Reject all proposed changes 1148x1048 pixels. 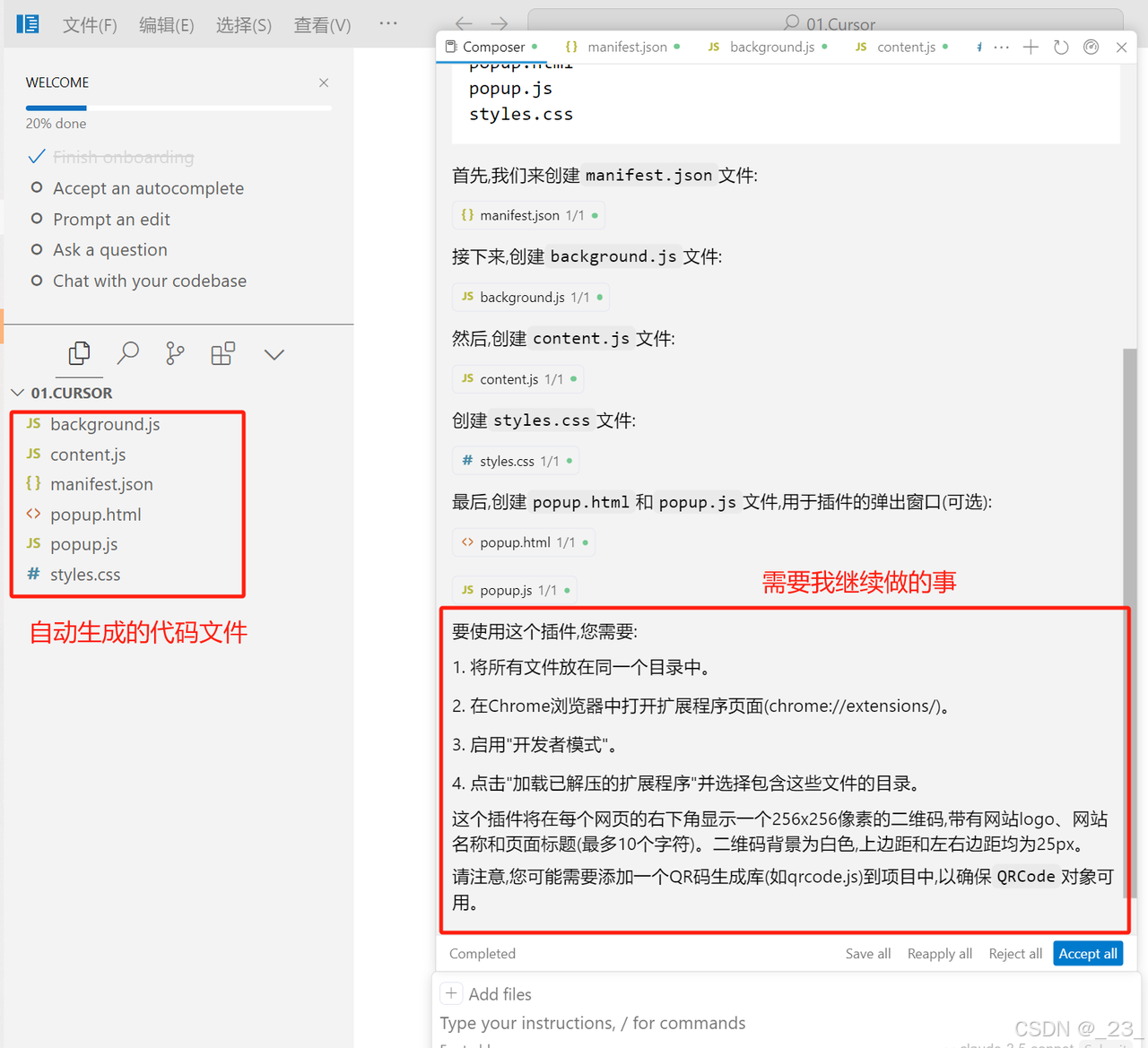(x=1014, y=953)
